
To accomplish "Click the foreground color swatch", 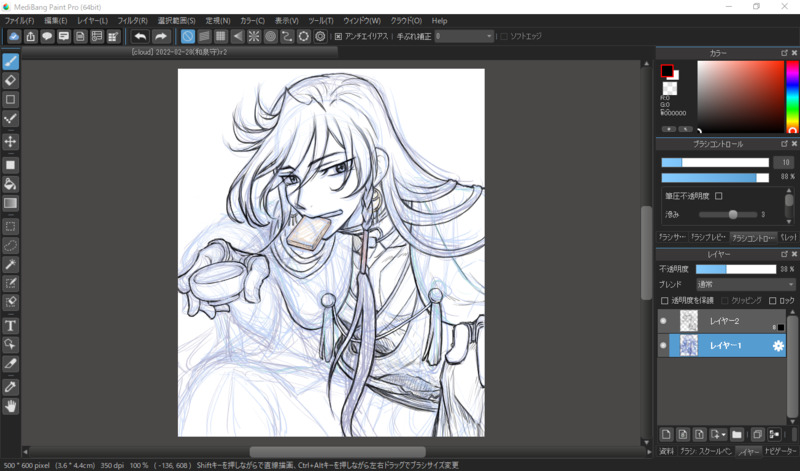I will pyautogui.click(x=666, y=70).
